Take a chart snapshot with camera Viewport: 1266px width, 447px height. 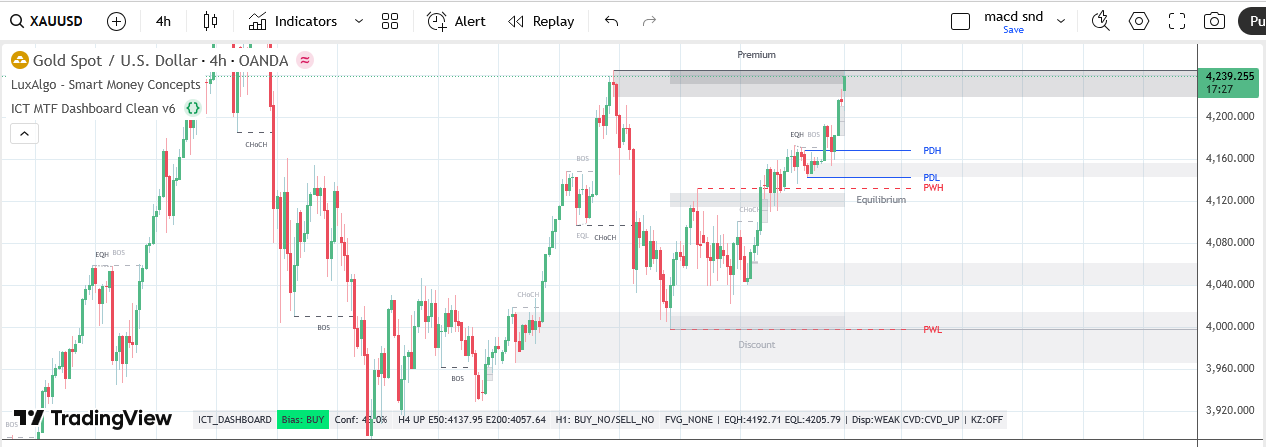pos(1214,21)
